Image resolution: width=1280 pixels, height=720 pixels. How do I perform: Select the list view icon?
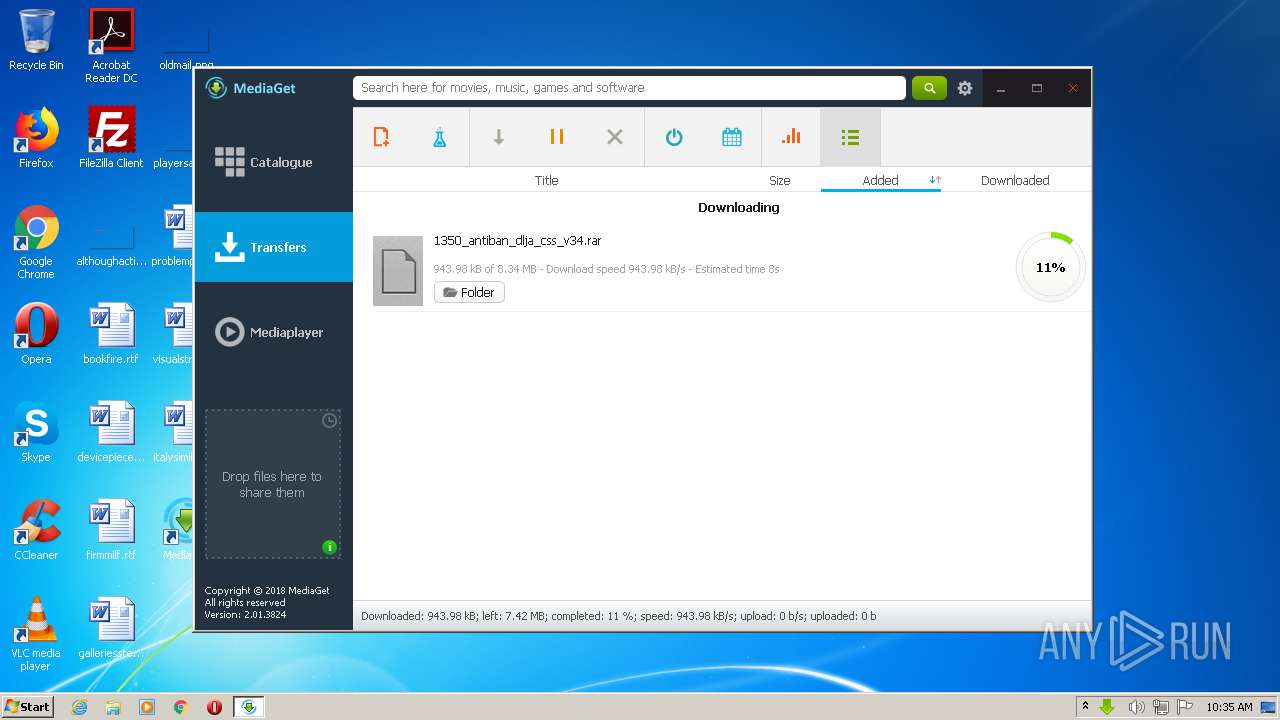(850, 137)
